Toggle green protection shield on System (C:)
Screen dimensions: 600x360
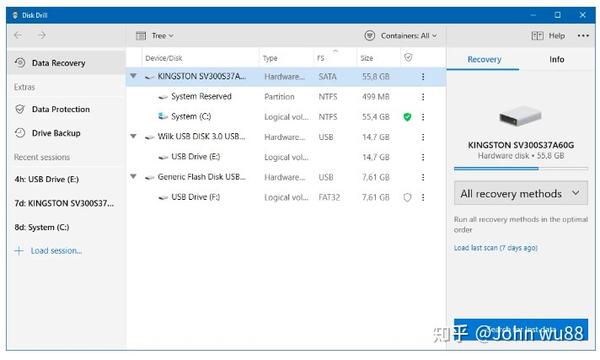click(x=408, y=117)
